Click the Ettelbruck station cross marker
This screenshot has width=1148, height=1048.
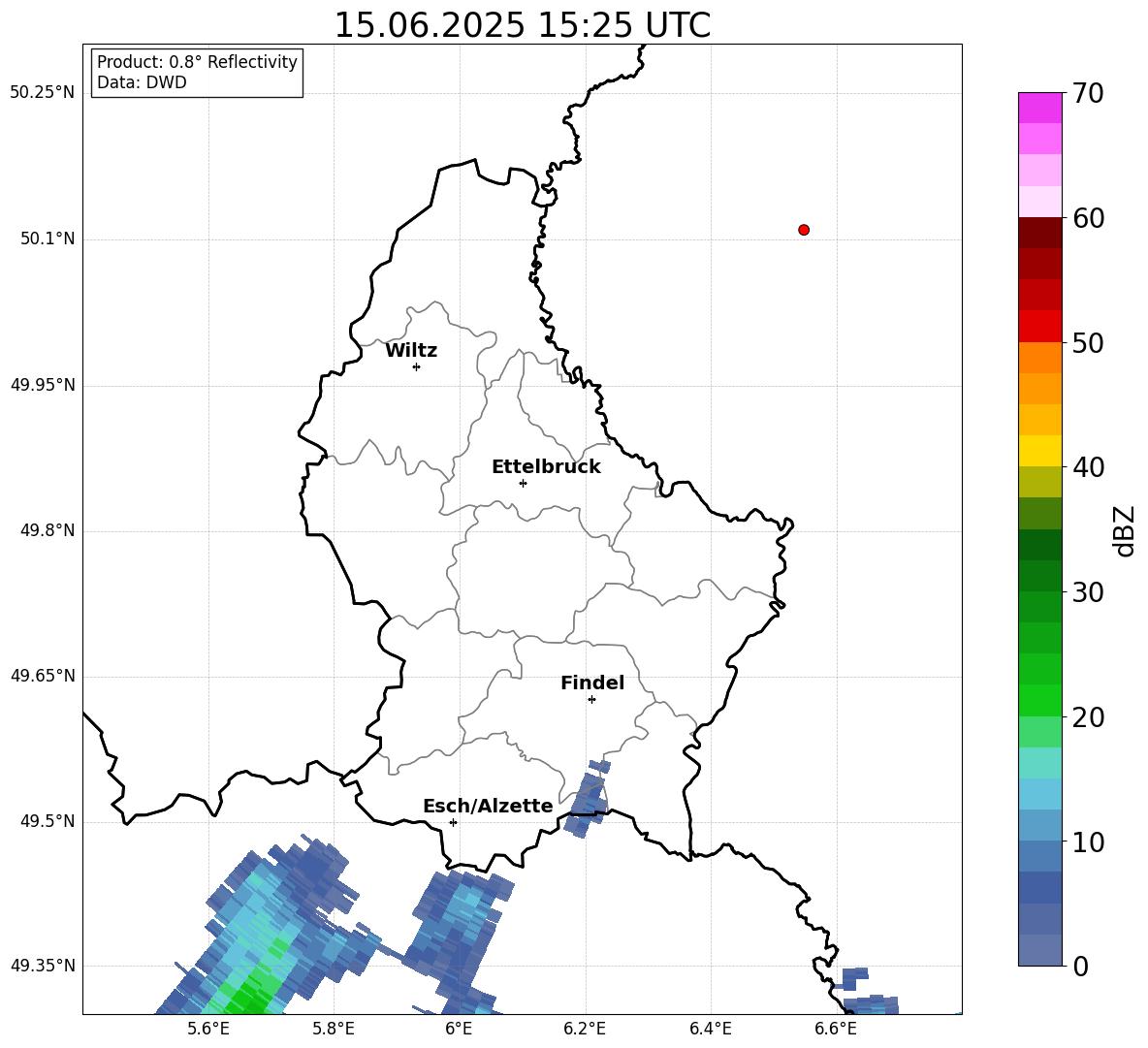[x=523, y=483]
